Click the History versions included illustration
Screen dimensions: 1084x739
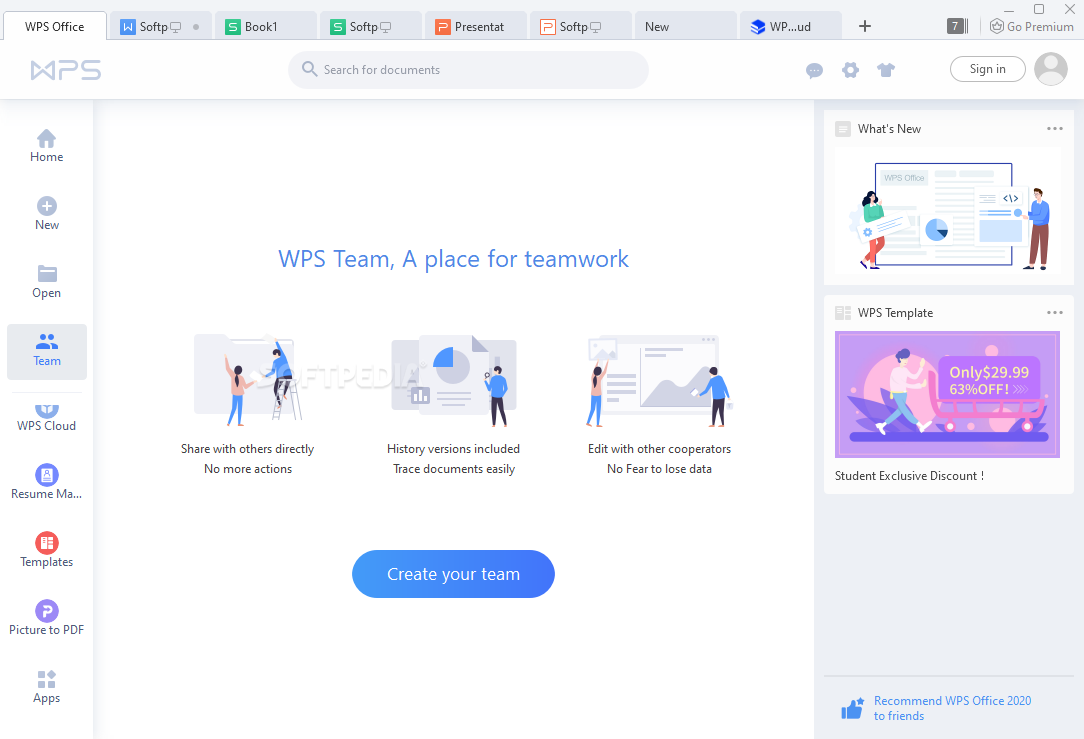[x=454, y=380]
